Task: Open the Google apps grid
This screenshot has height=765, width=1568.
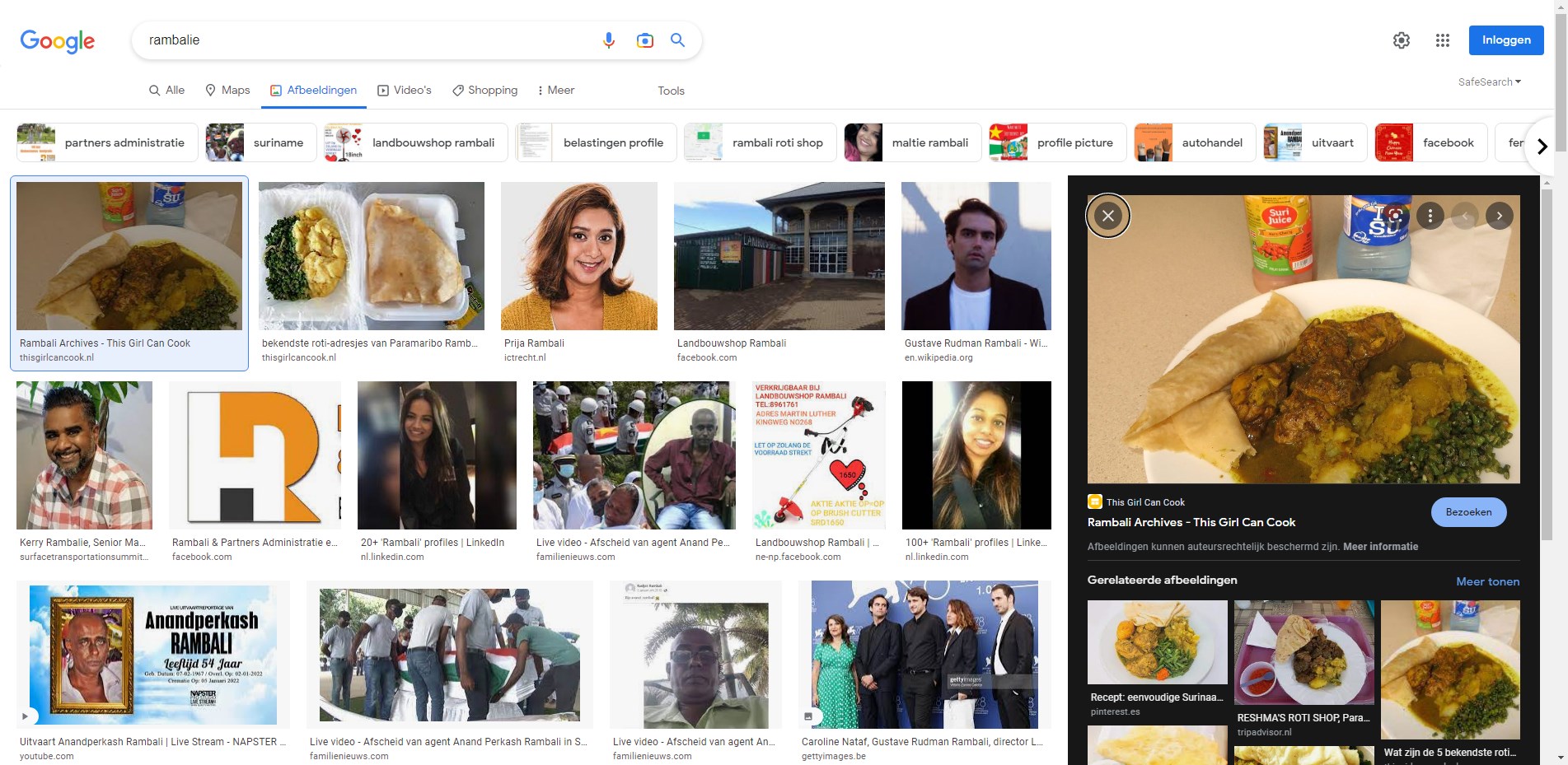Action: coord(1442,40)
